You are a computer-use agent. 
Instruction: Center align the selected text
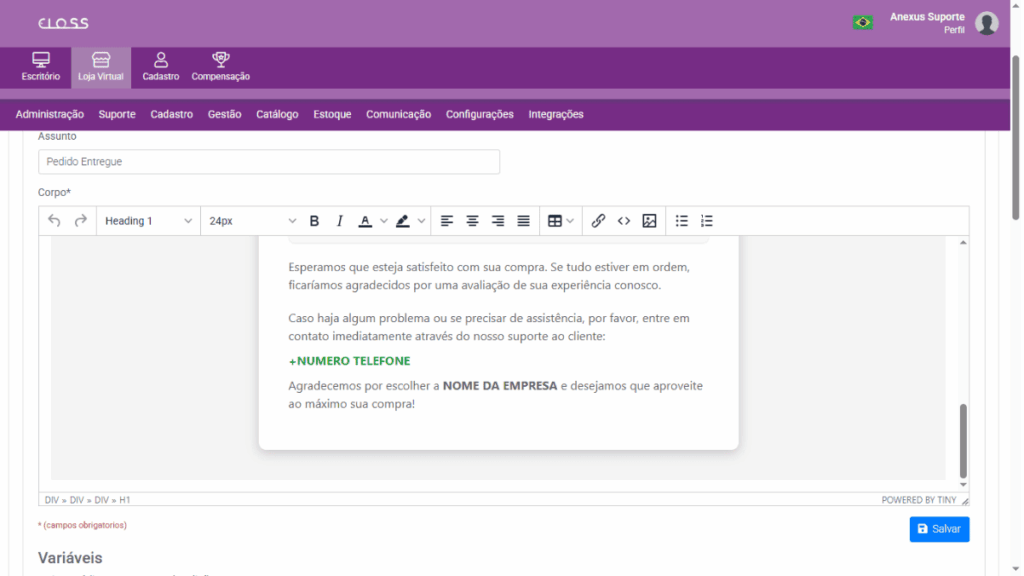click(x=472, y=221)
